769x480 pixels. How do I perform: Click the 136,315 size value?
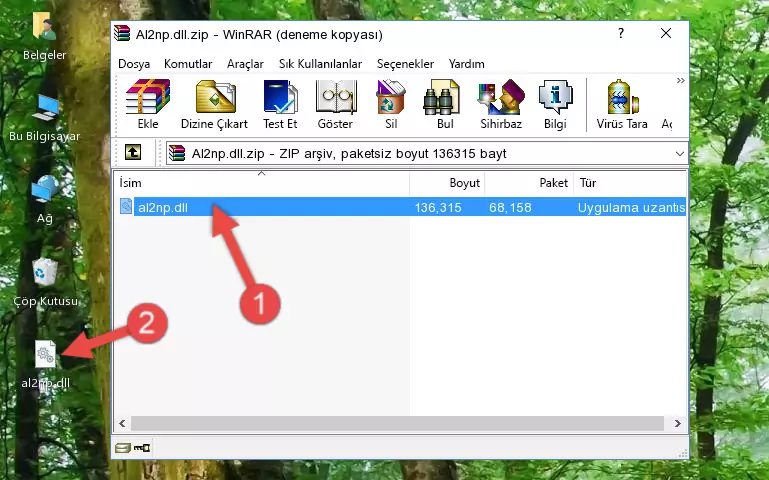438,207
